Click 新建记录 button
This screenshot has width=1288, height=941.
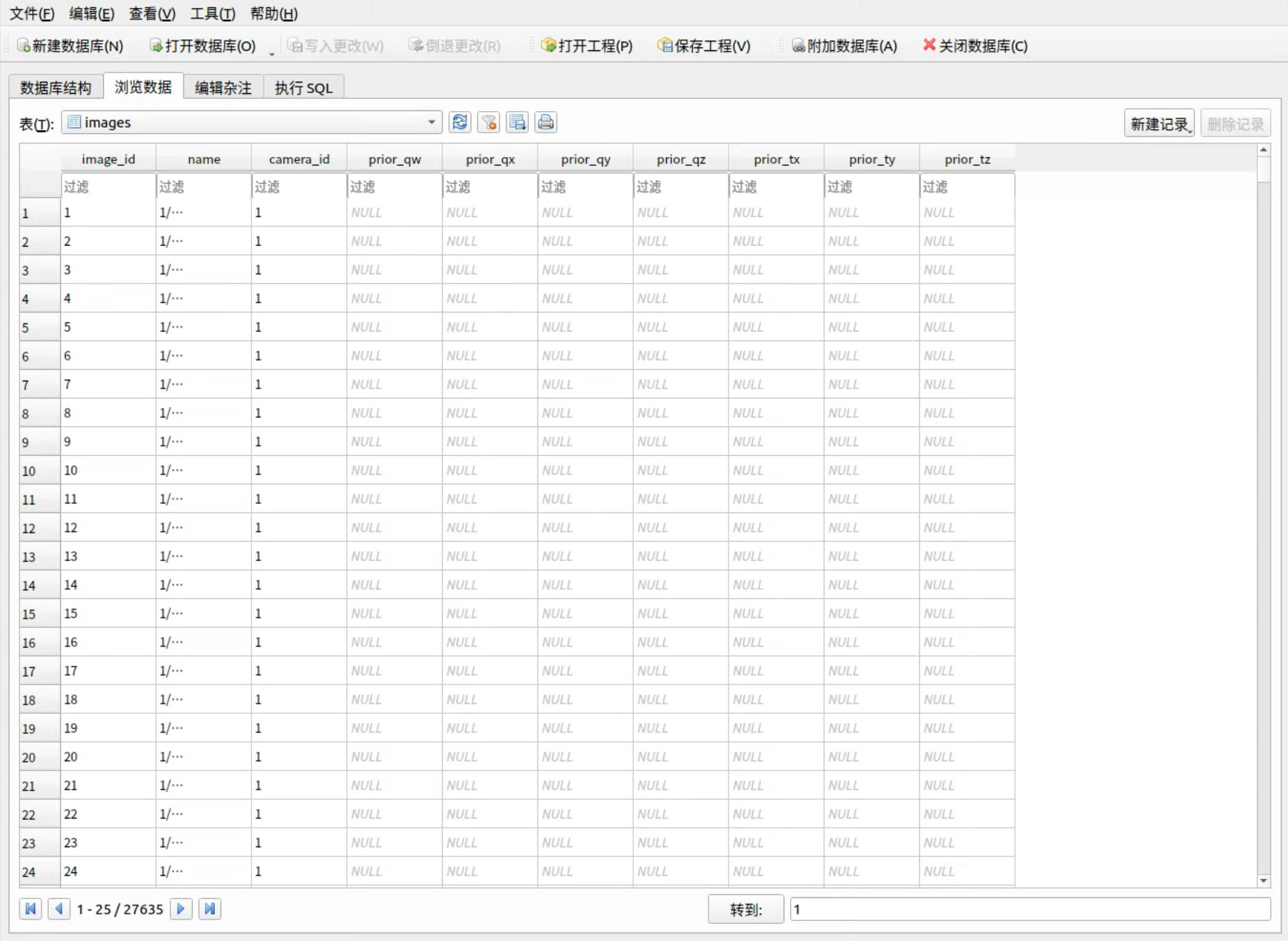coord(1158,124)
